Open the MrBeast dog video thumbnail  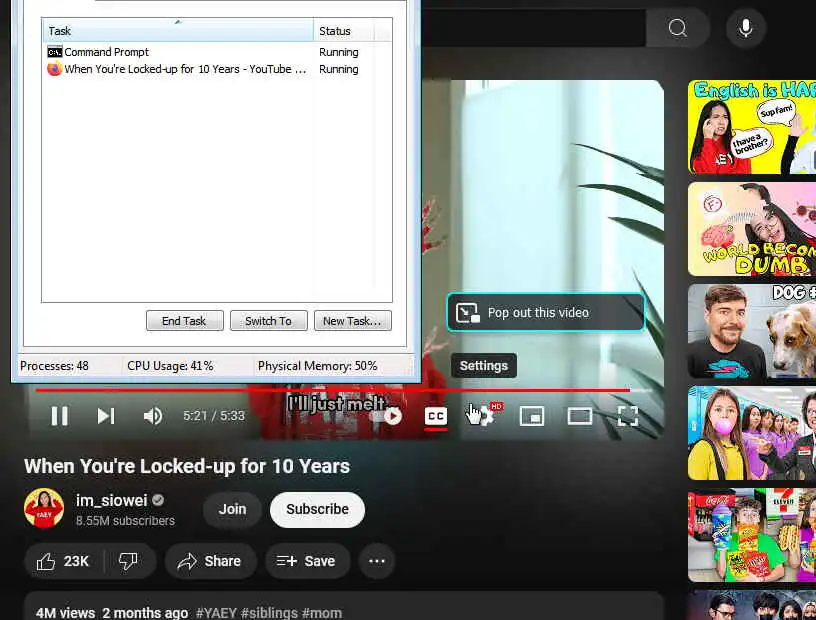(752, 331)
